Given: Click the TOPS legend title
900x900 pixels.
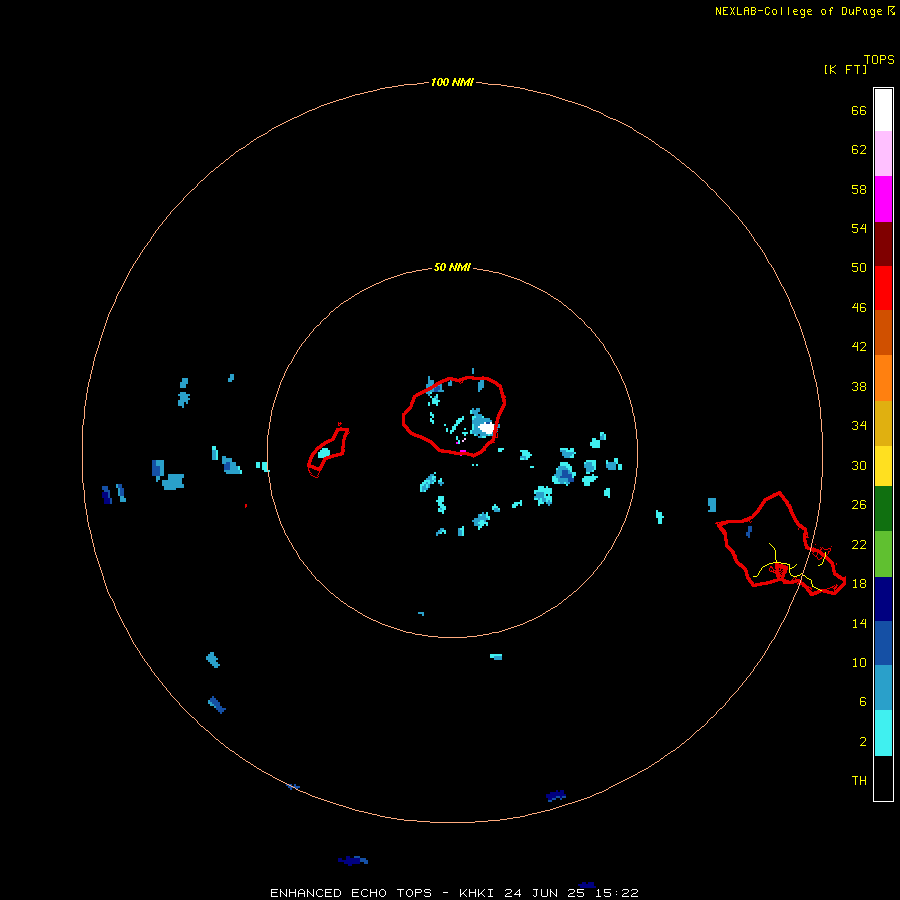Looking at the screenshot, I should tap(879, 59).
